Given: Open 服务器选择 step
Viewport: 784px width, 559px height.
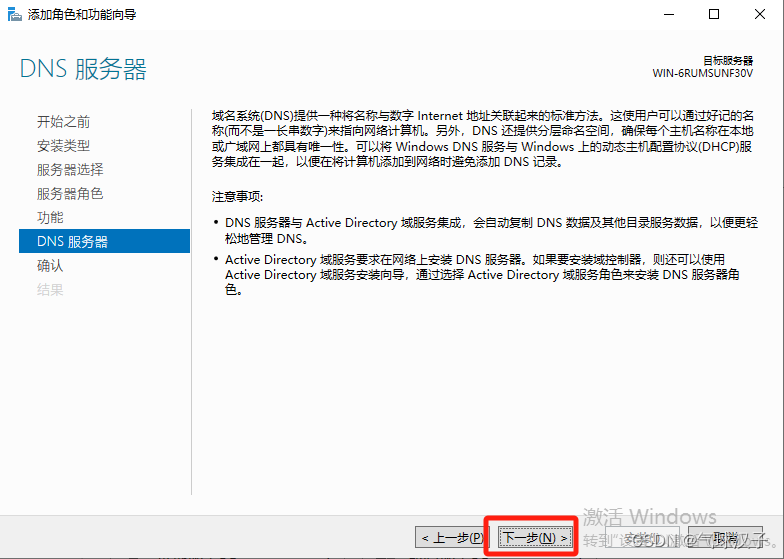Looking at the screenshot, I should pos(70,170).
